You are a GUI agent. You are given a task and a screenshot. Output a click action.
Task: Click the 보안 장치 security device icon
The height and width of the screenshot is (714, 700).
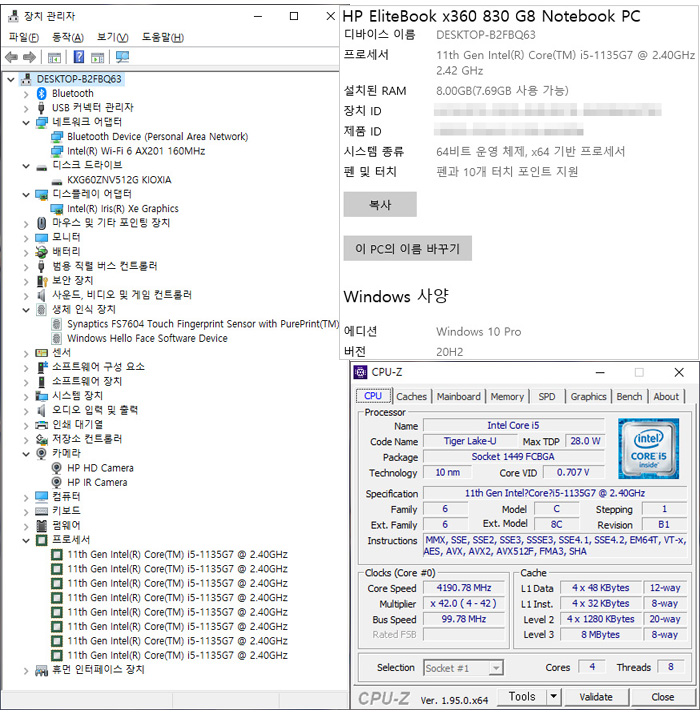click(x=41, y=281)
